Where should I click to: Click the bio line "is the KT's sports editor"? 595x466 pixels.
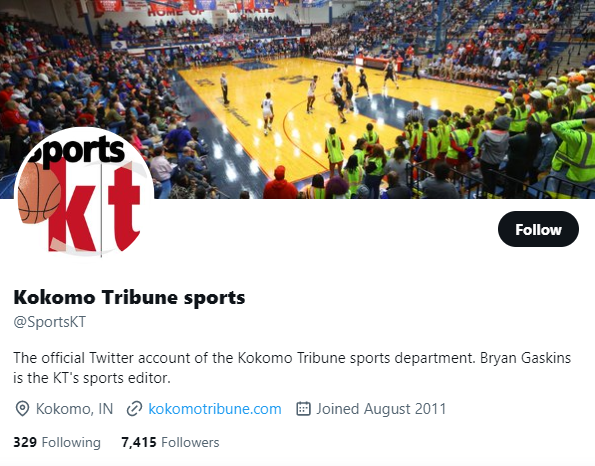92,378
